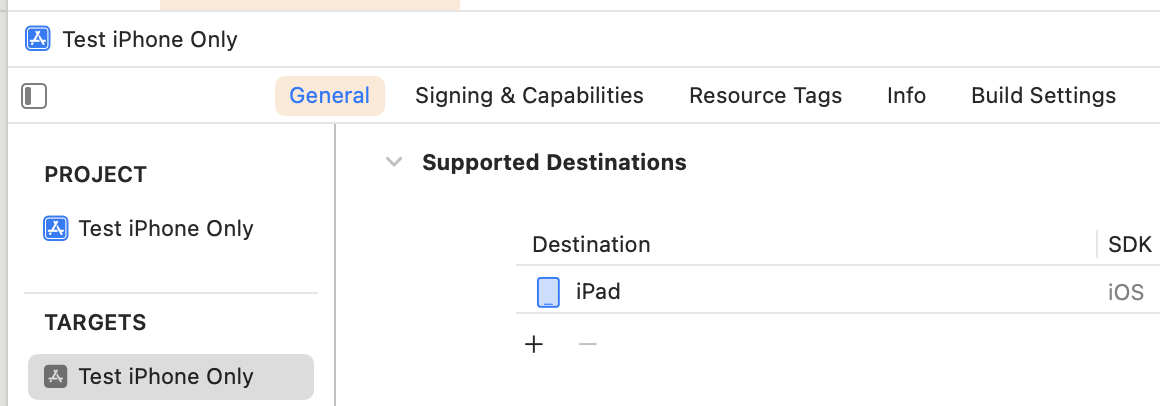Click the SDK column header
Image resolution: width=1160 pixels, height=406 pixels.
[x=1129, y=244]
